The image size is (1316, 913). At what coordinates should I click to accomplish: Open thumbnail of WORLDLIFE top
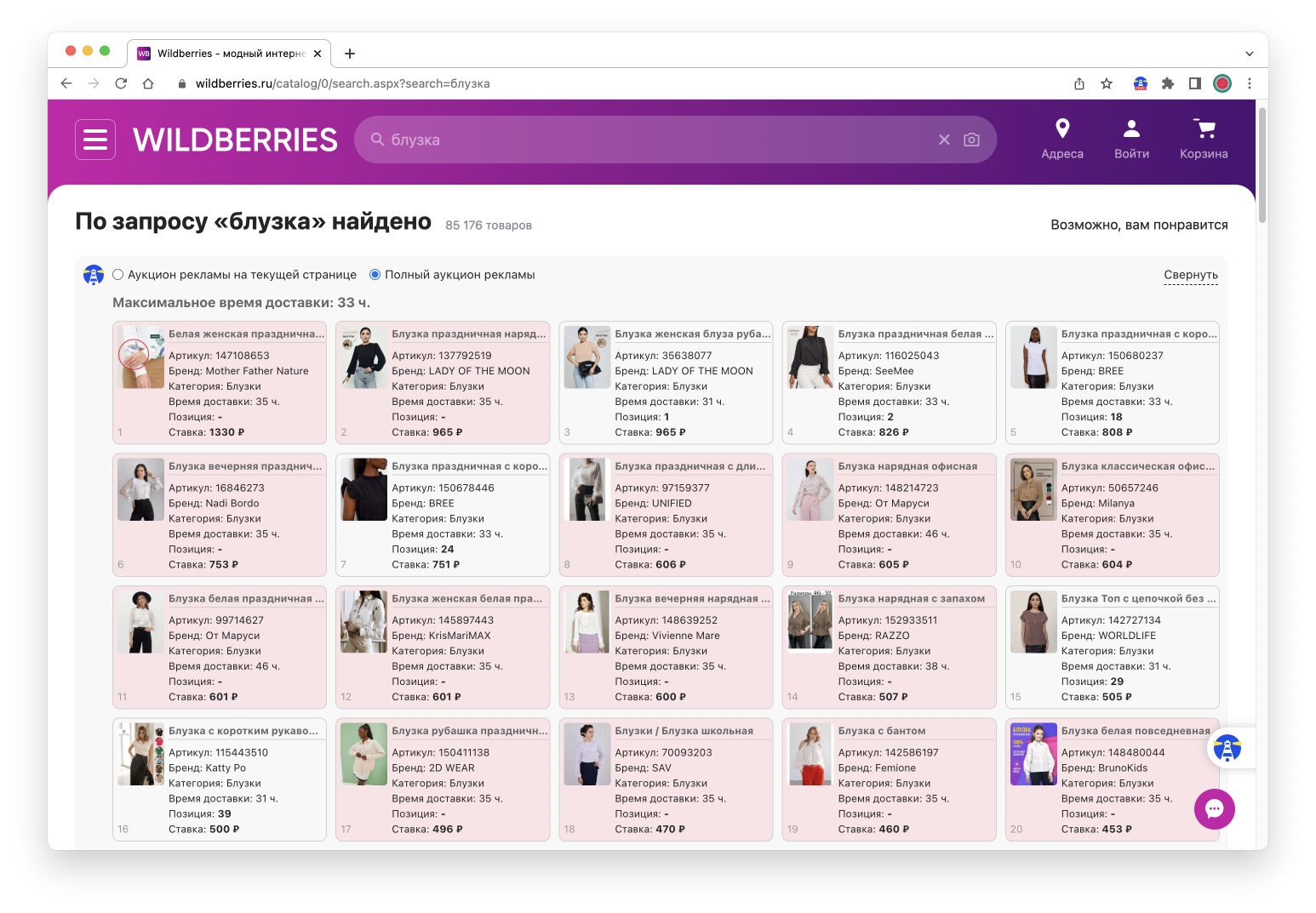(x=1033, y=622)
